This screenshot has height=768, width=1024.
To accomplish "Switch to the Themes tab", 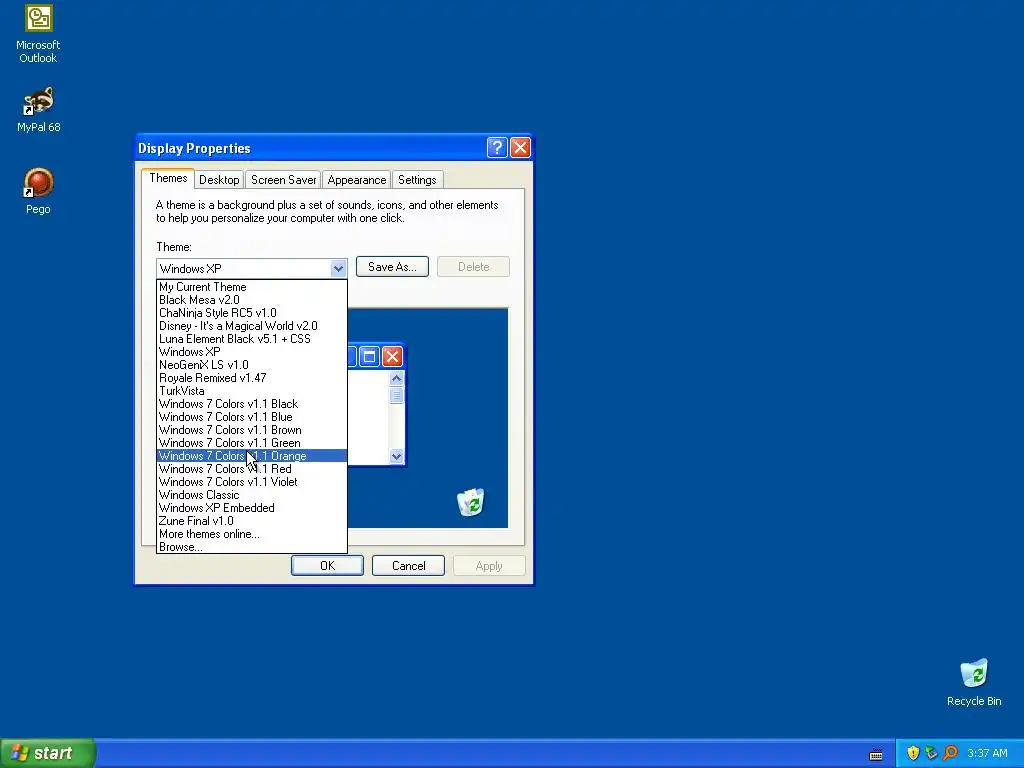I will (x=168, y=178).
